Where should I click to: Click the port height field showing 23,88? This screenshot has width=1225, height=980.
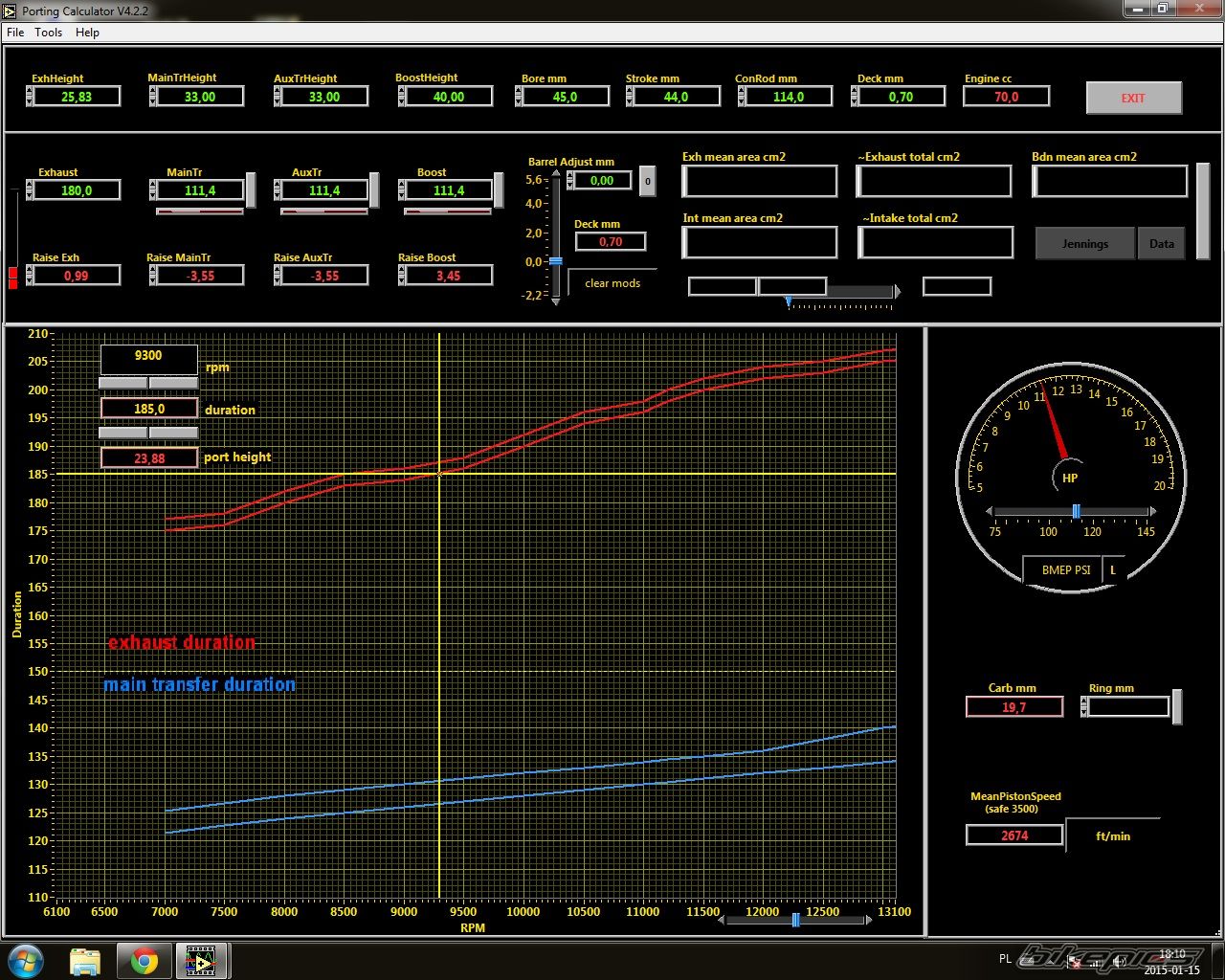pos(148,458)
